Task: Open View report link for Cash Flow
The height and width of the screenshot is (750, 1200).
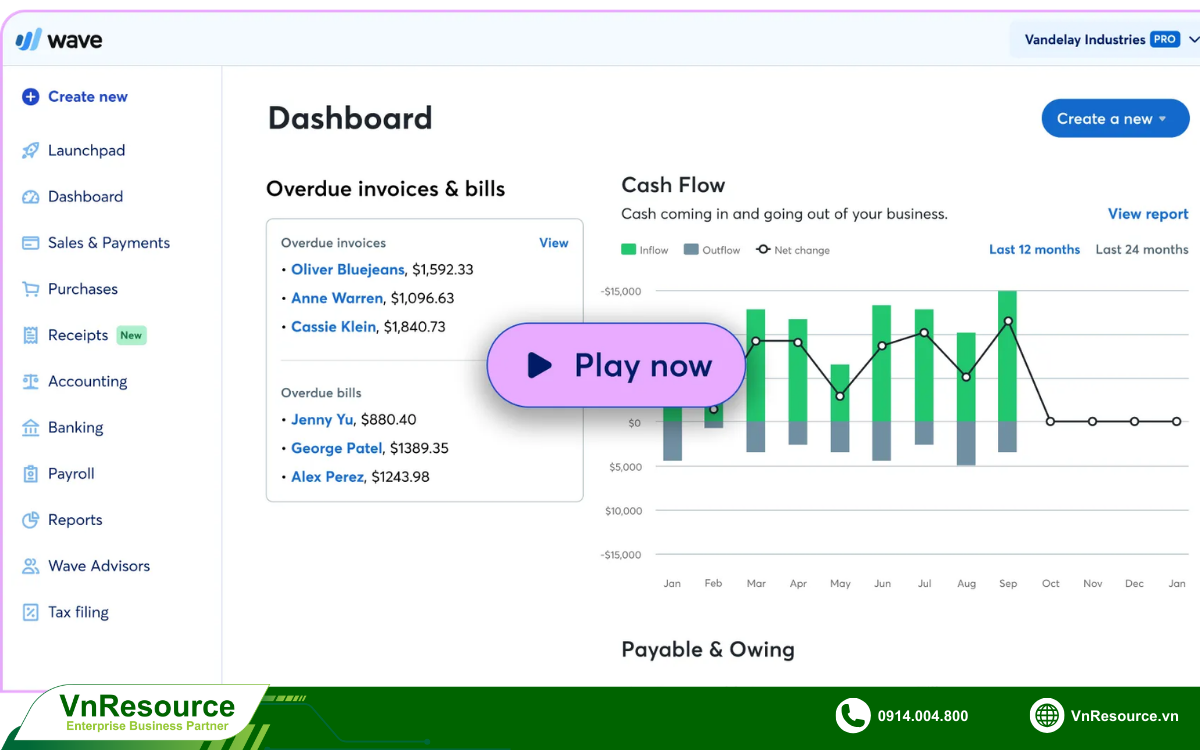Action: pos(1147,214)
